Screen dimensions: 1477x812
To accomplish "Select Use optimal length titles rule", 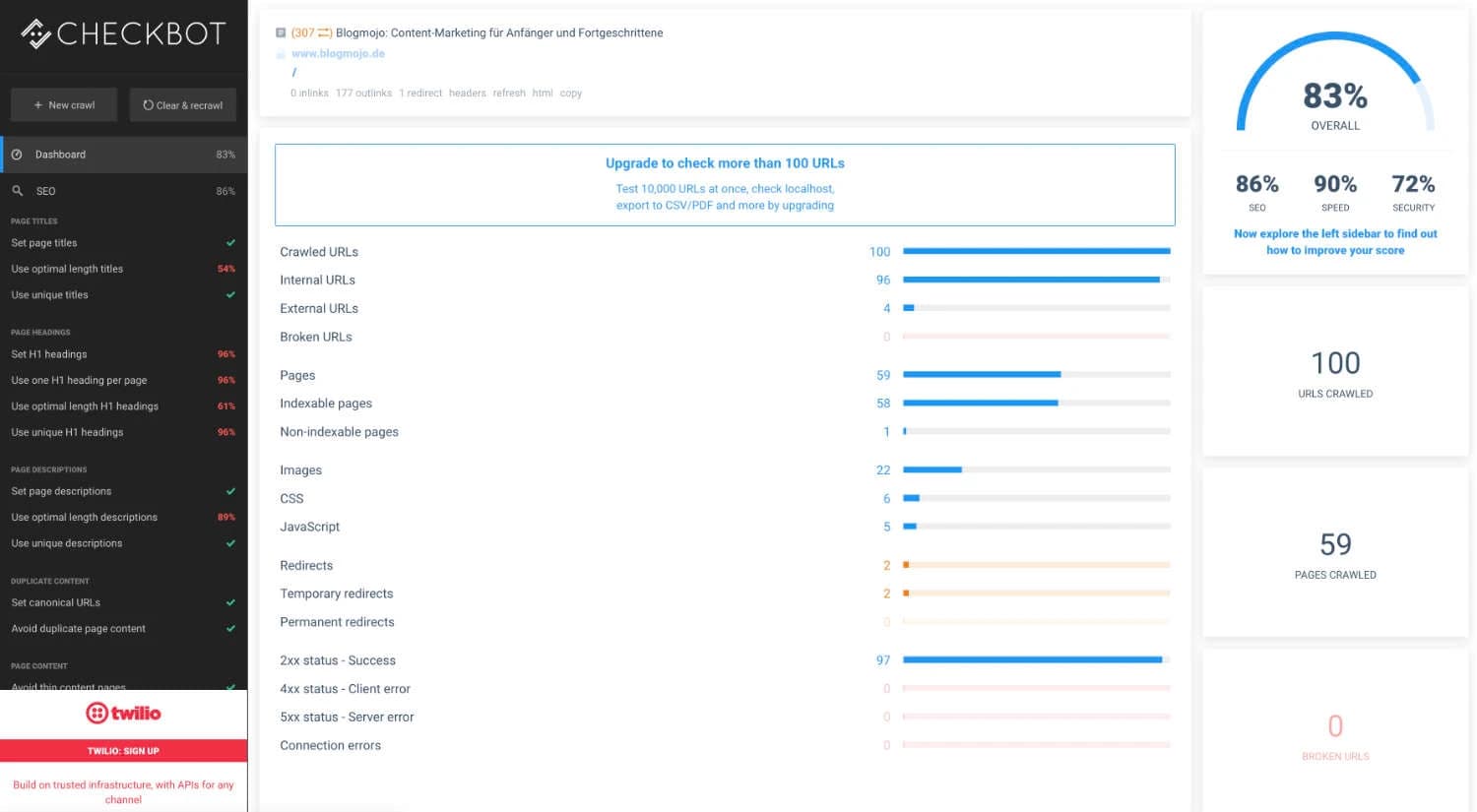I will 67,269.
